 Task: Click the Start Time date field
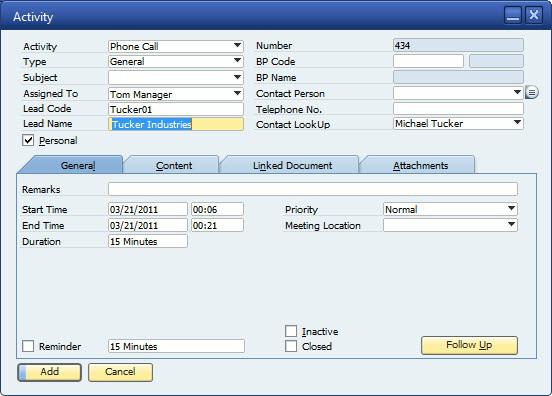148,209
